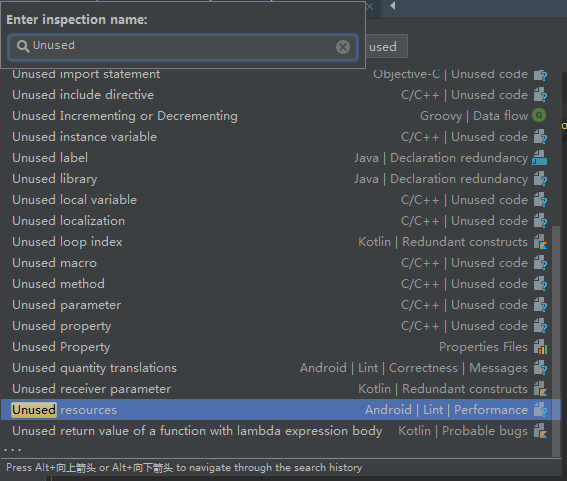Click the collapse arrow at top right

tap(392, 6)
